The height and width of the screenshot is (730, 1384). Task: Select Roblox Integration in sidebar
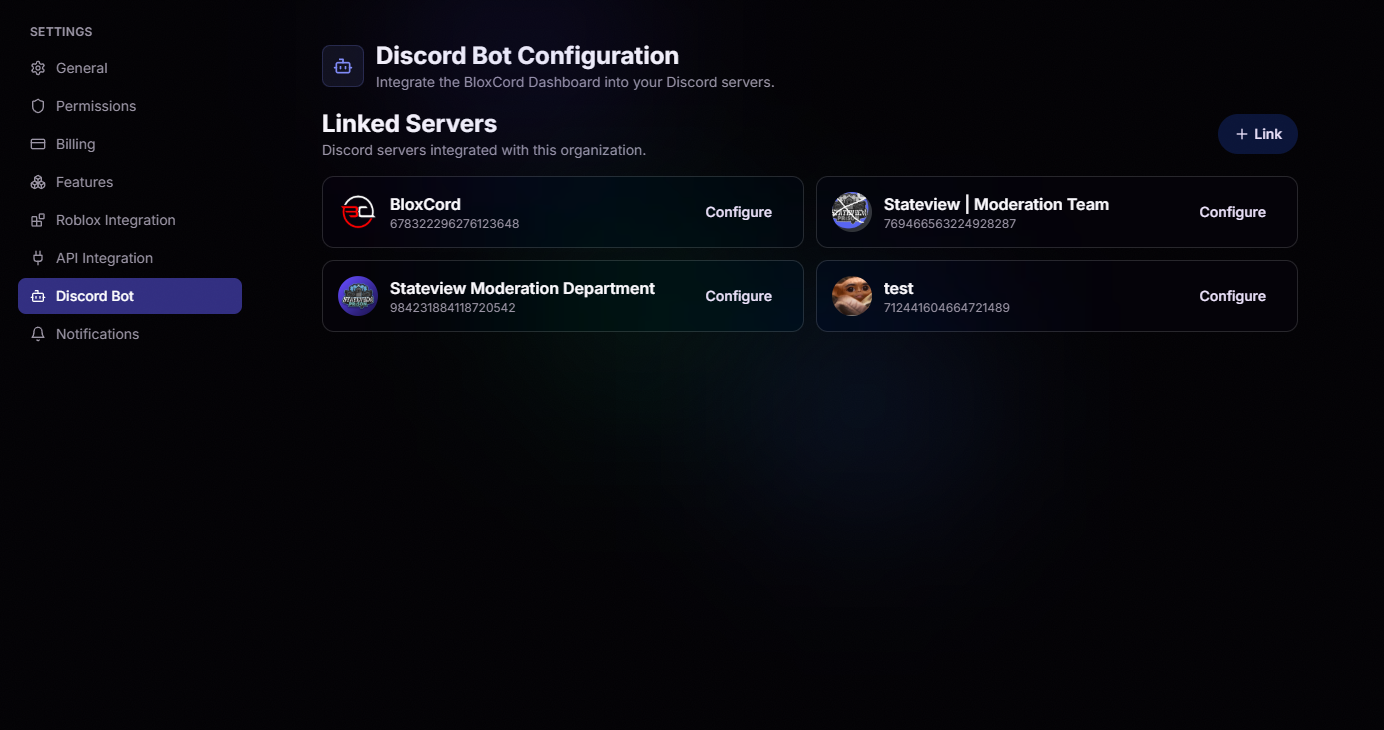point(130,220)
